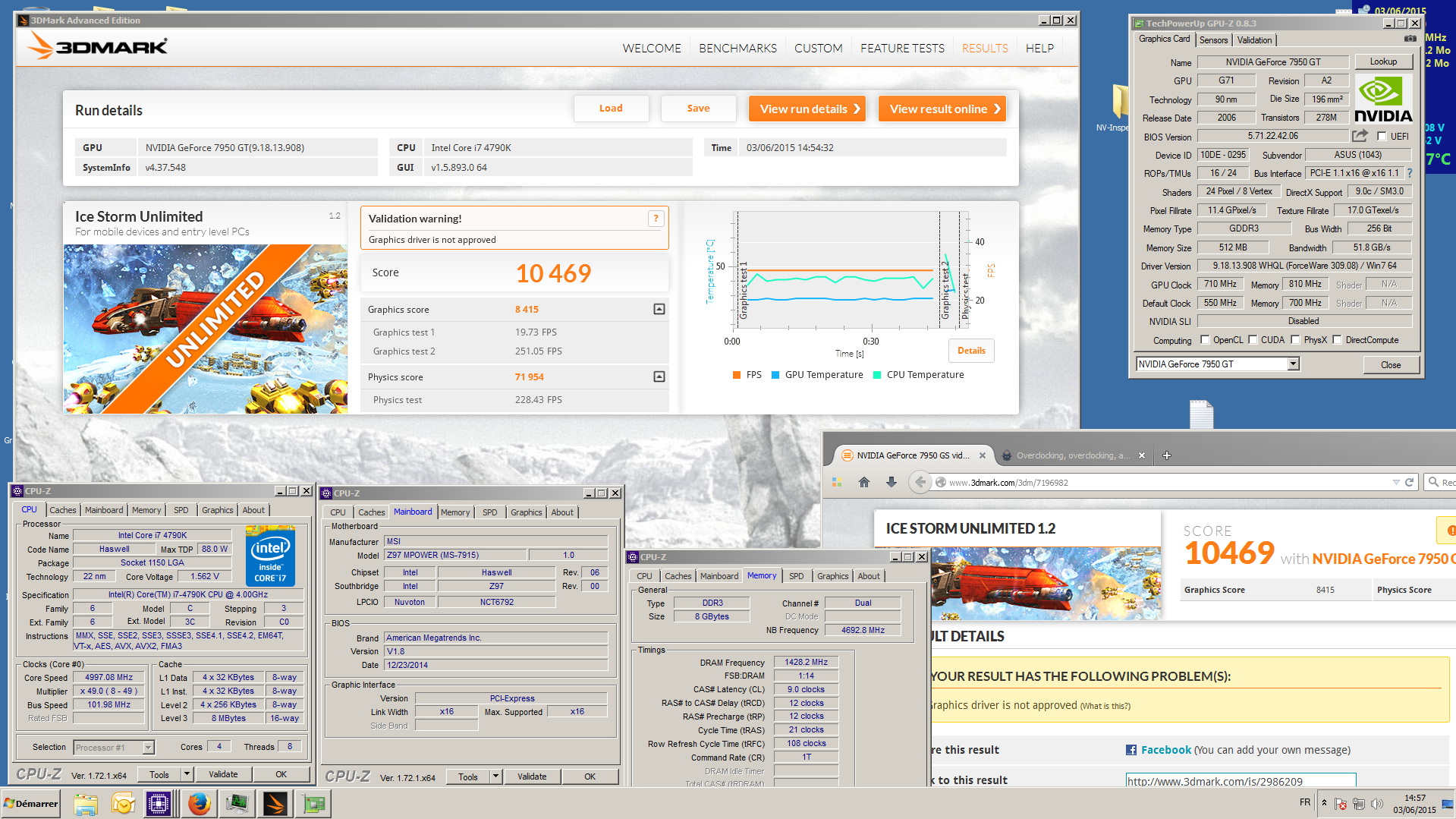Image resolution: width=1456 pixels, height=819 pixels.
Task: Open the mail client icon in taskbar
Action: pyautogui.click(x=123, y=804)
